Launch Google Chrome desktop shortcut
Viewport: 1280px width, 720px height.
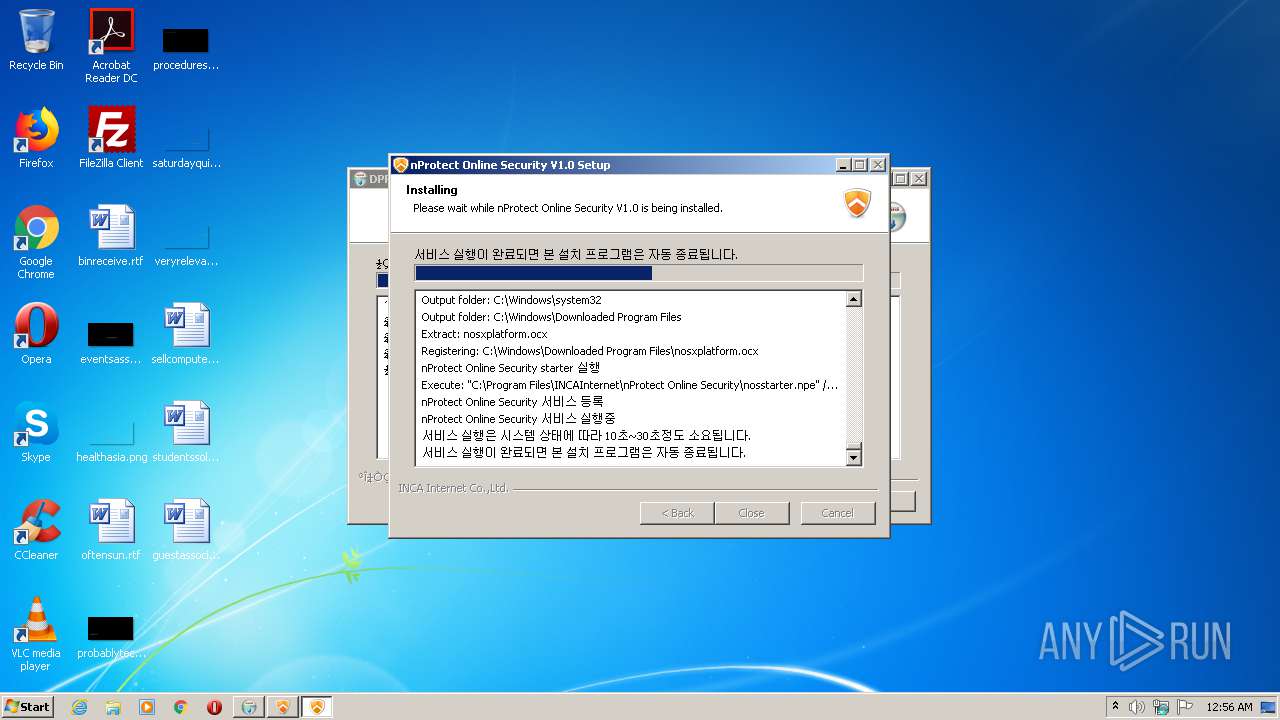(36, 242)
